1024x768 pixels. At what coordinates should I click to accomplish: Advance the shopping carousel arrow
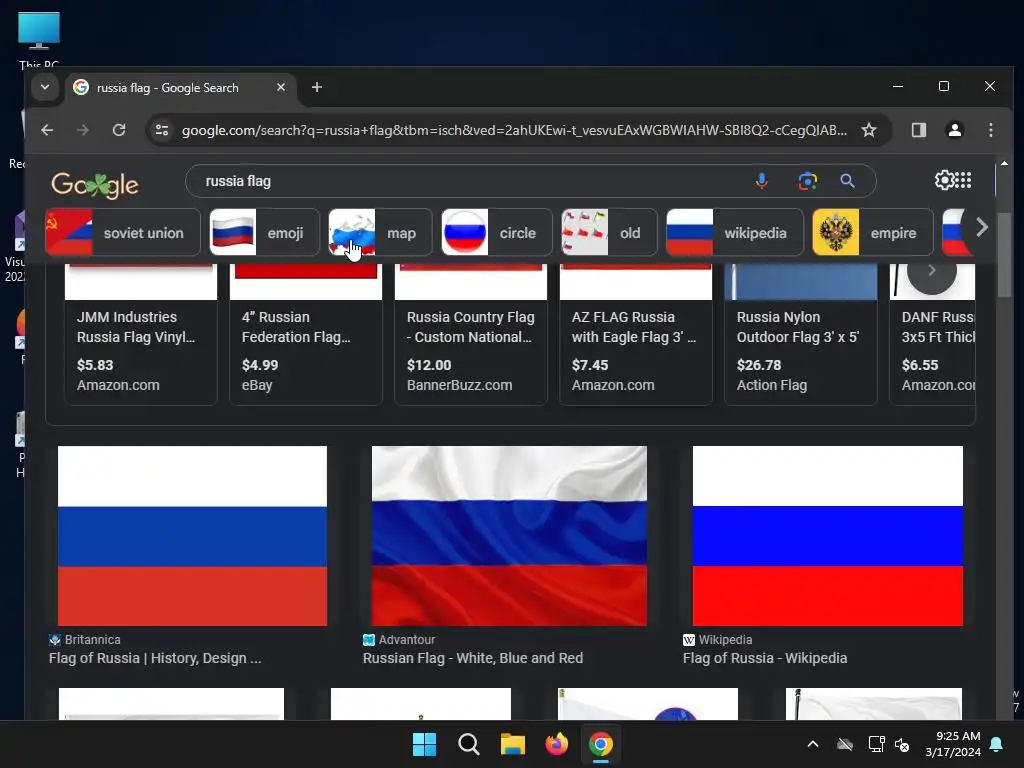click(x=932, y=270)
